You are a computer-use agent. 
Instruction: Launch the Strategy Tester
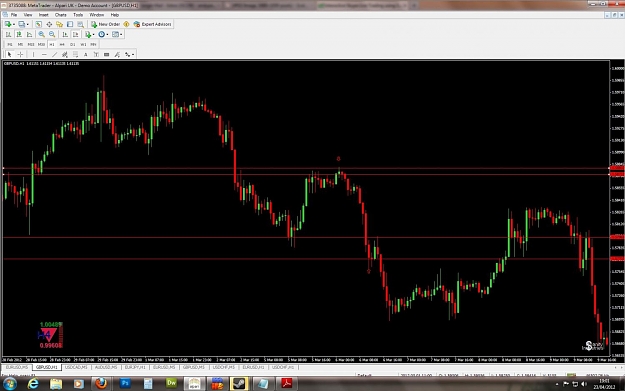pyautogui.click(x=81, y=24)
